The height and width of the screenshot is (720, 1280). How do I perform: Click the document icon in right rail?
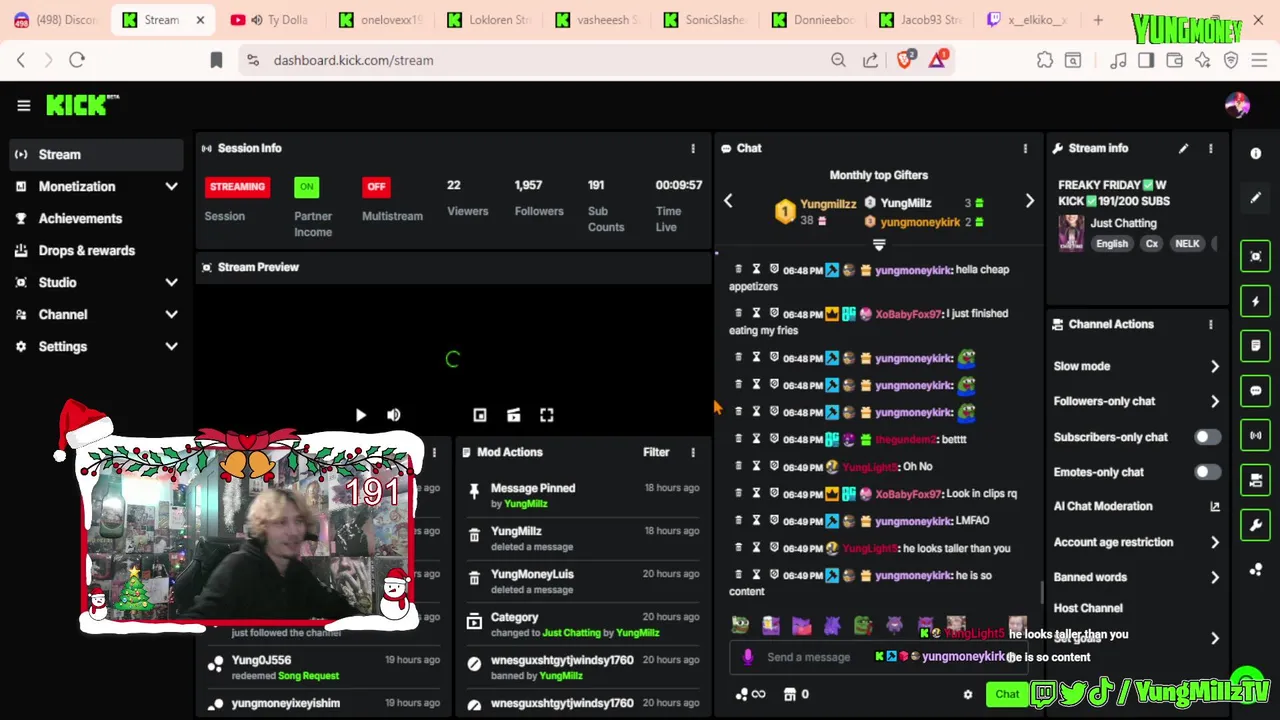coord(1256,346)
